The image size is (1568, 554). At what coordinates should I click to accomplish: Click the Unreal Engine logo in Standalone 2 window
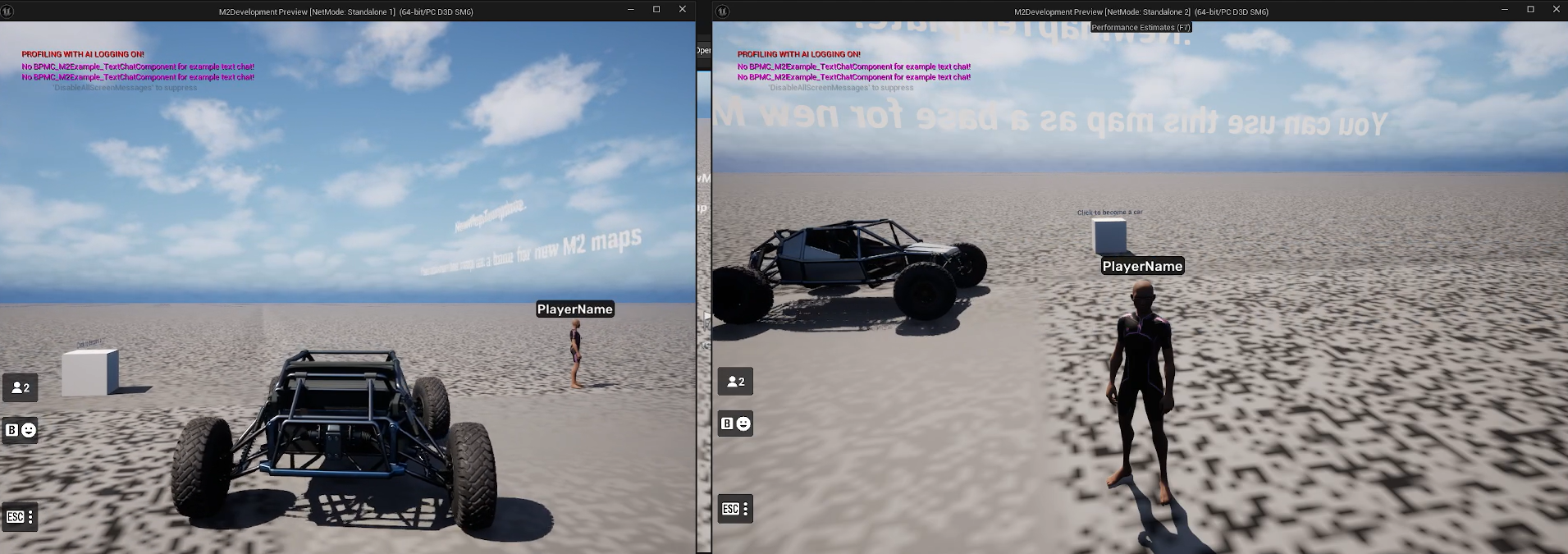pyautogui.click(x=722, y=11)
